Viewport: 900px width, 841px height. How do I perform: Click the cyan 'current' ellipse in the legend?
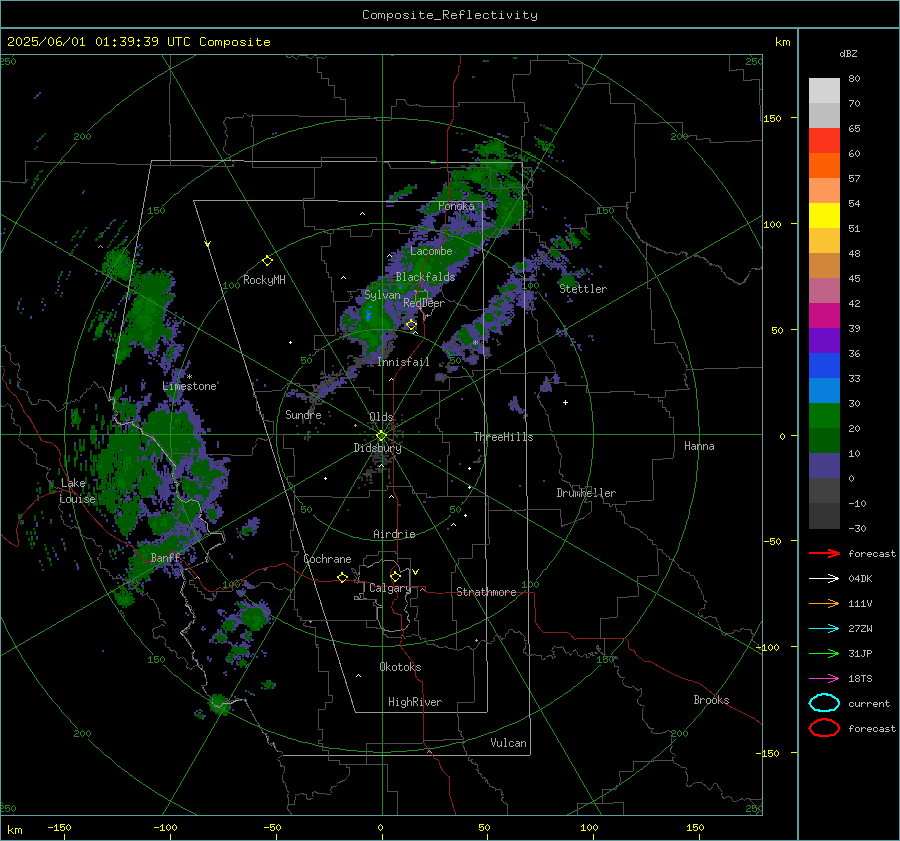tap(824, 703)
